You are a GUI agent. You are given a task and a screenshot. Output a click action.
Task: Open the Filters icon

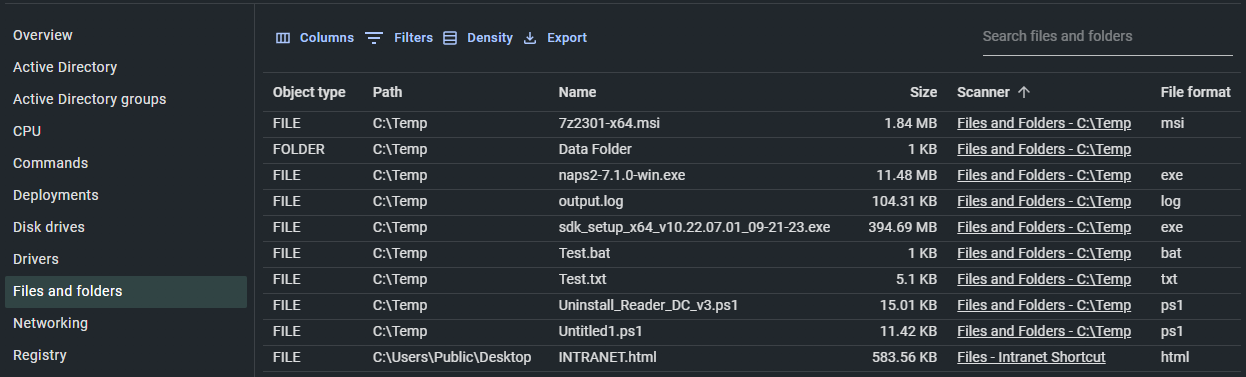click(x=374, y=38)
